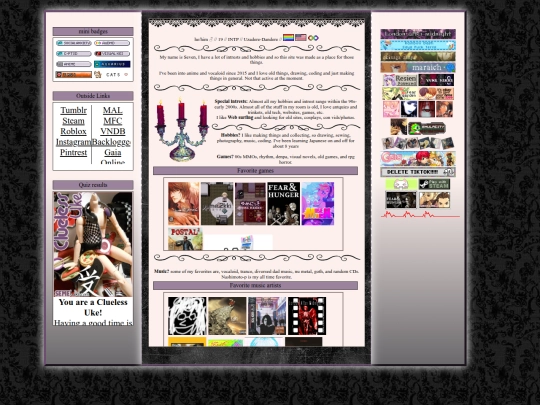Screen dimensions: 540x405
Task: Click the Gaia Online banner
Action: click(x=418, y=159)
